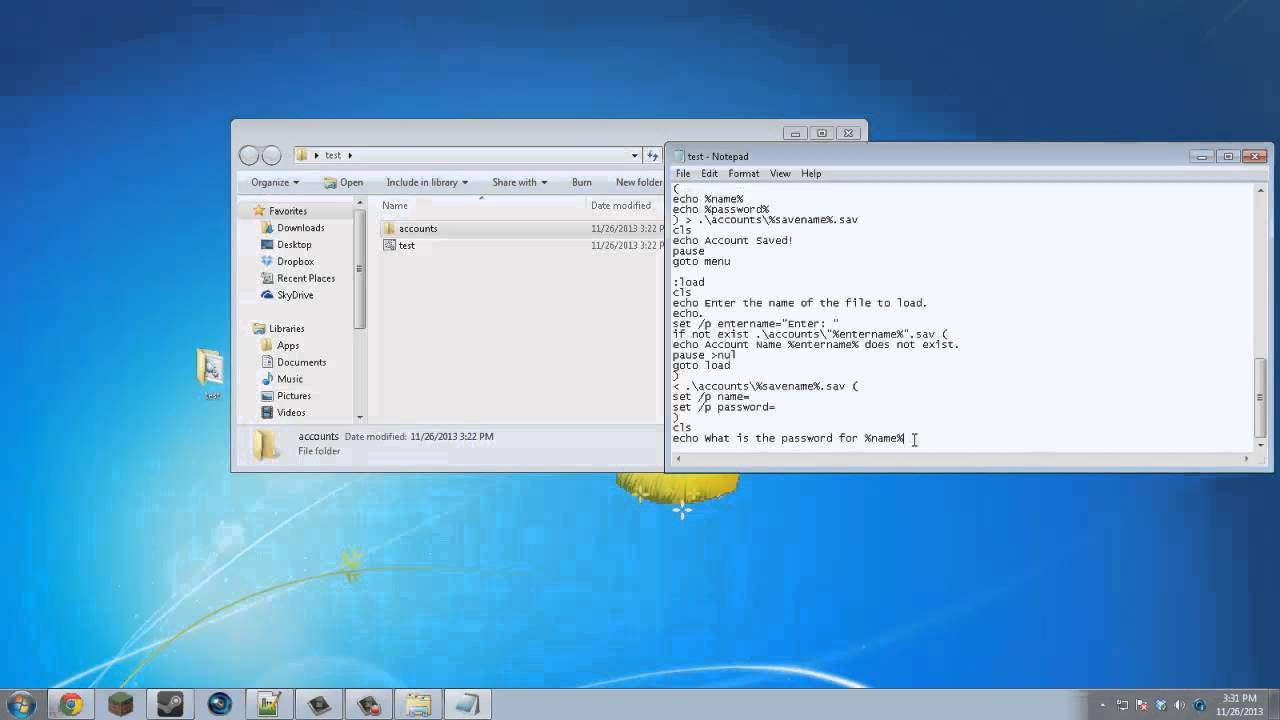Expand breadcrumb arrow after 'test' in address bar

click(350, 155)
